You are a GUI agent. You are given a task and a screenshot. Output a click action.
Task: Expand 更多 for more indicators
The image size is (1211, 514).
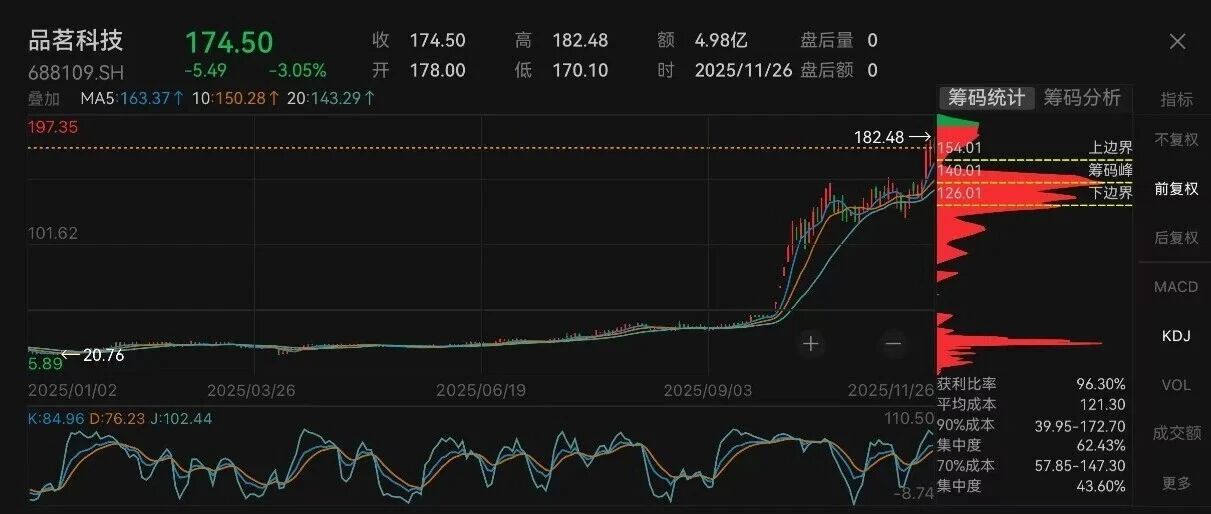(1176, 483)
